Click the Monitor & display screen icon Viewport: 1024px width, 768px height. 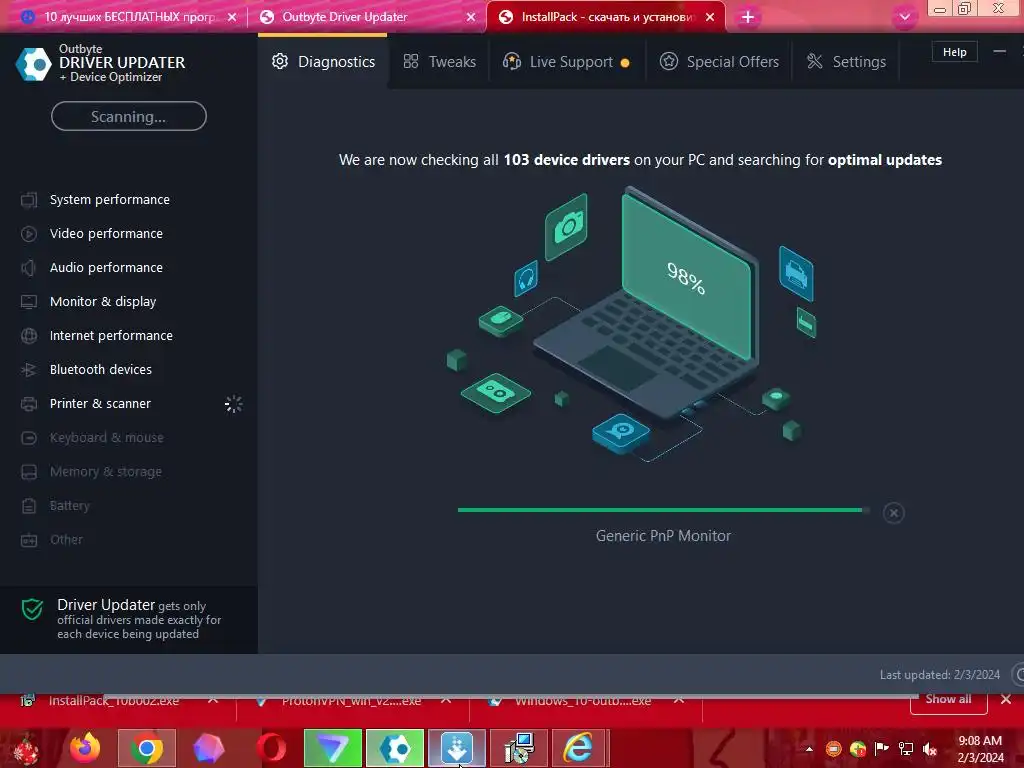(29, 302)
